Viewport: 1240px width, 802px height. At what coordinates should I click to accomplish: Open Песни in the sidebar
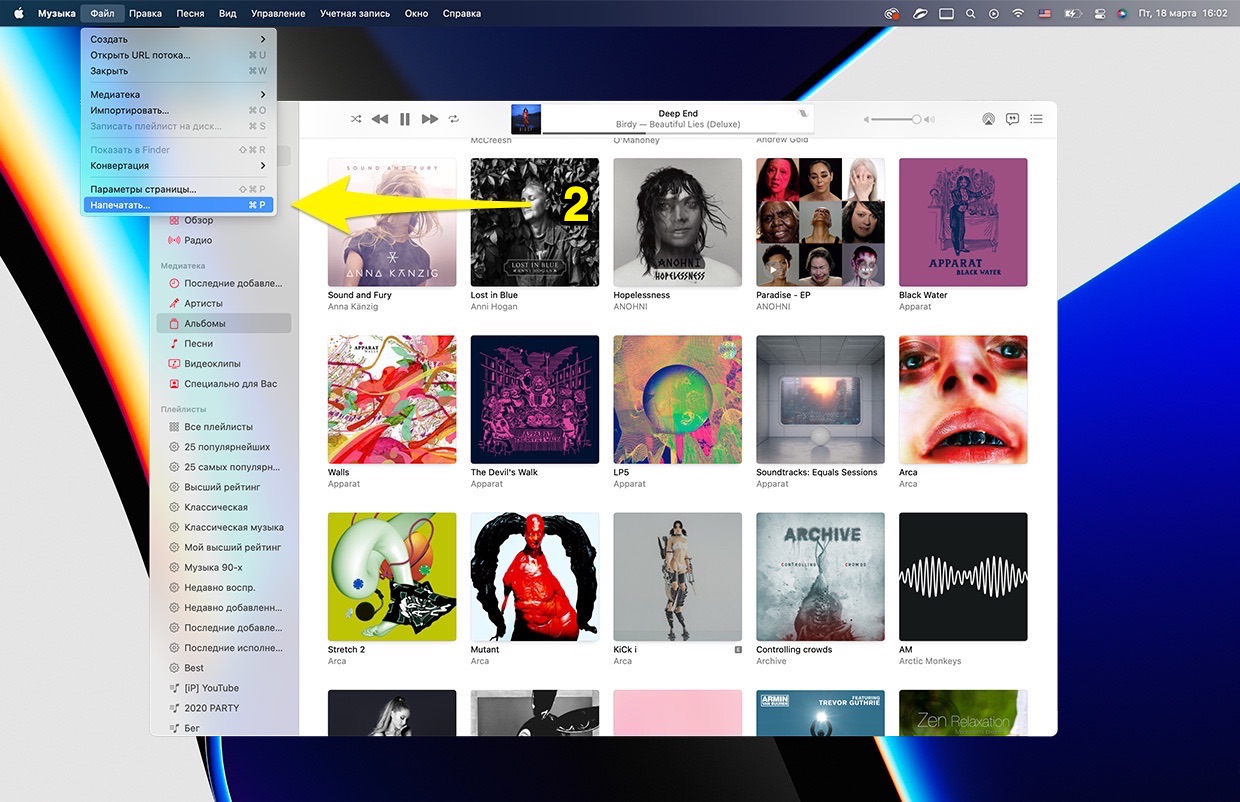pyautogui.click(x=223, y=343)
